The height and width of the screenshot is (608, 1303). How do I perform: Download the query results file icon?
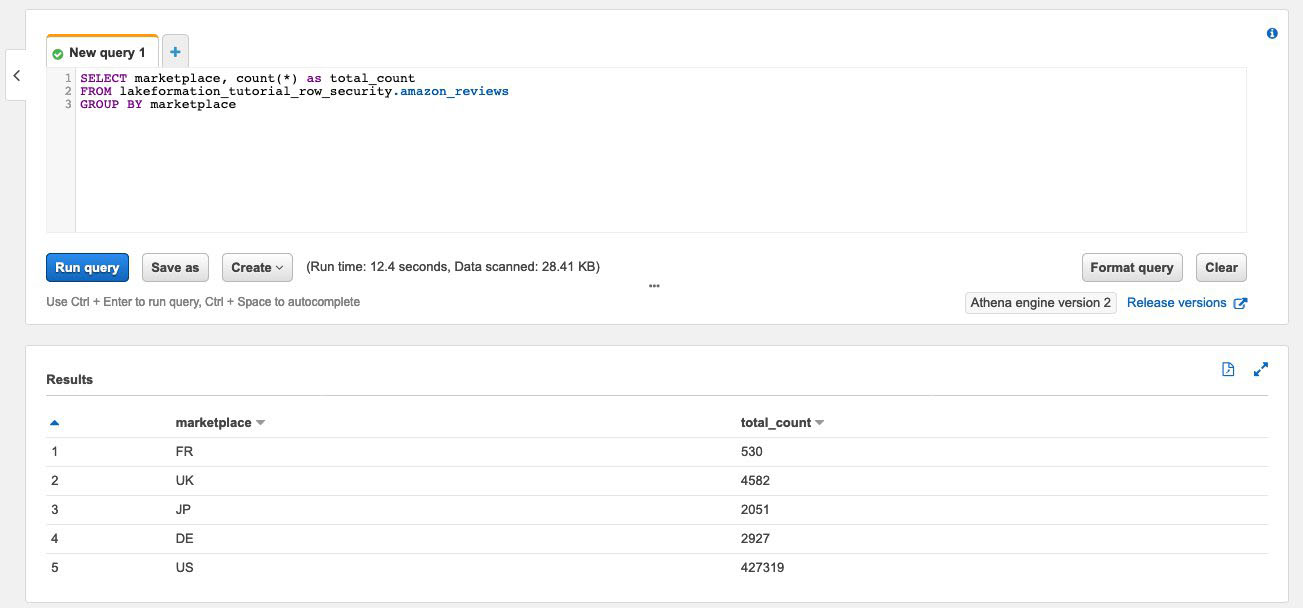click(1228, 368)
